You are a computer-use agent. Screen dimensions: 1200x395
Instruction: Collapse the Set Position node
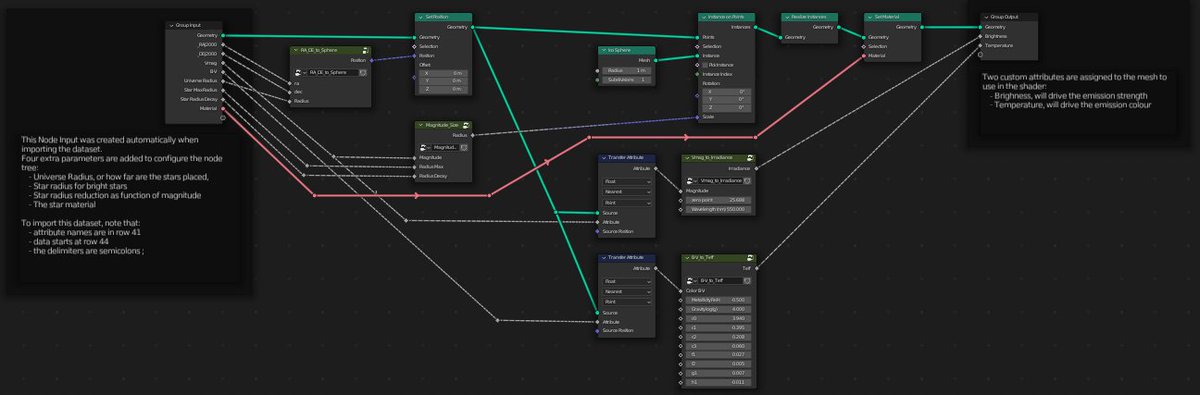pyautogui.click(x=420, y=18)
